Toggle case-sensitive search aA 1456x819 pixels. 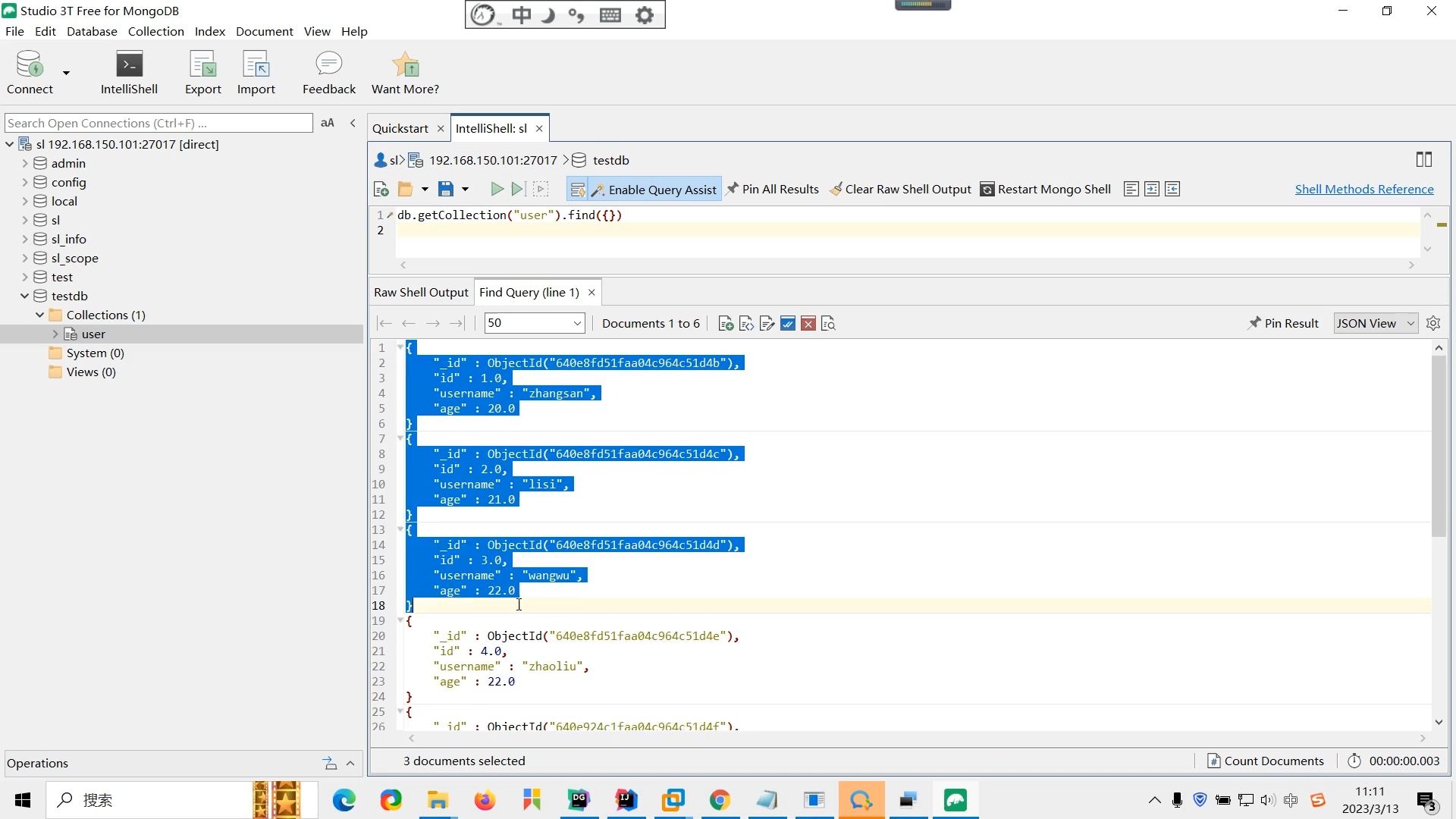click(x=328, y=123)
